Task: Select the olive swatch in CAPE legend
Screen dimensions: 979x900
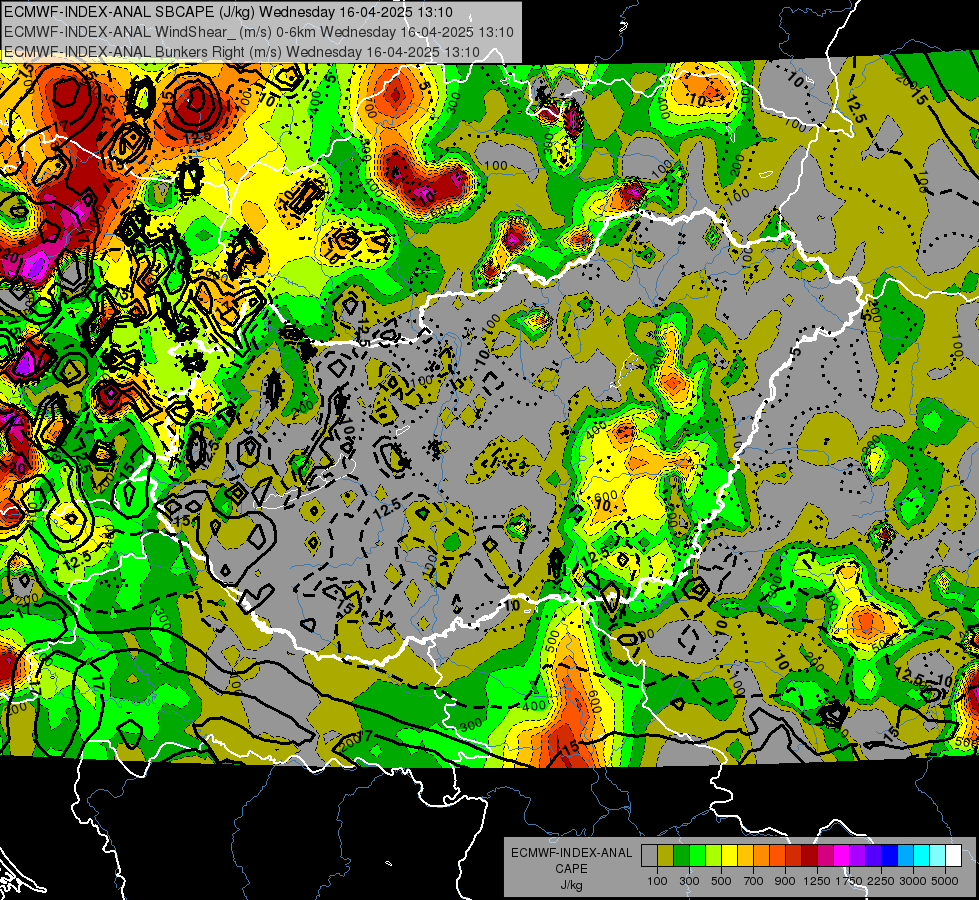Action: click(x=666, y=855)
